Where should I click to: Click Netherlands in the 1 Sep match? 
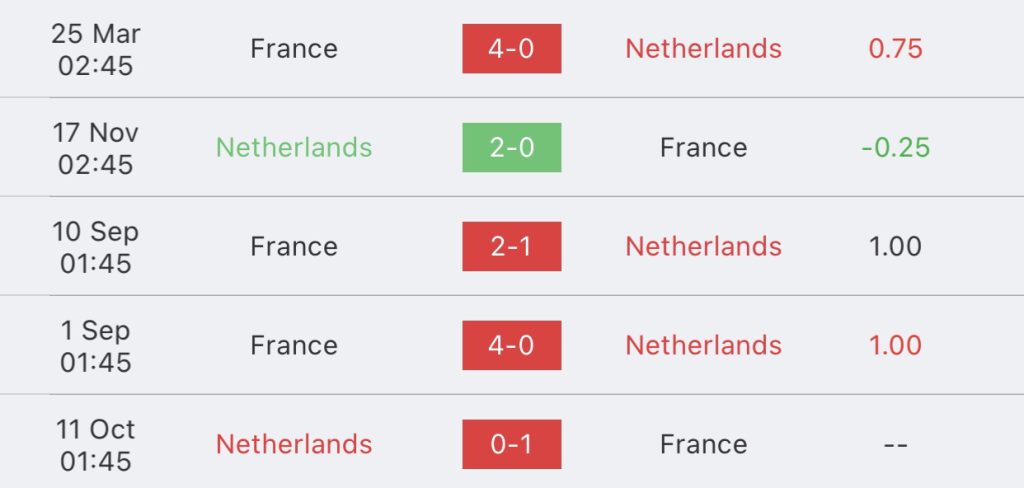tap(703, 346)
